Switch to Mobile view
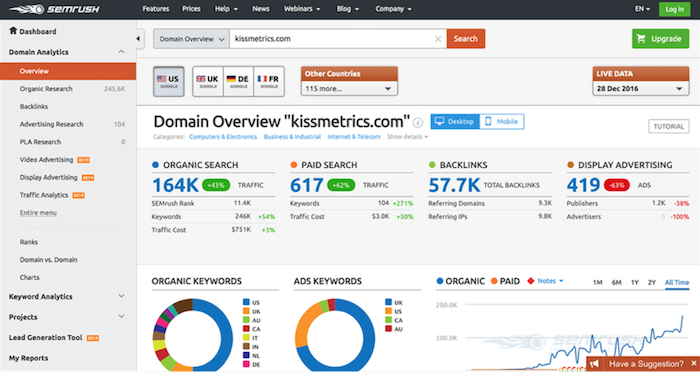Image resolution: width=700 pixels, height=372 pixels. click(x=502, y=121)
